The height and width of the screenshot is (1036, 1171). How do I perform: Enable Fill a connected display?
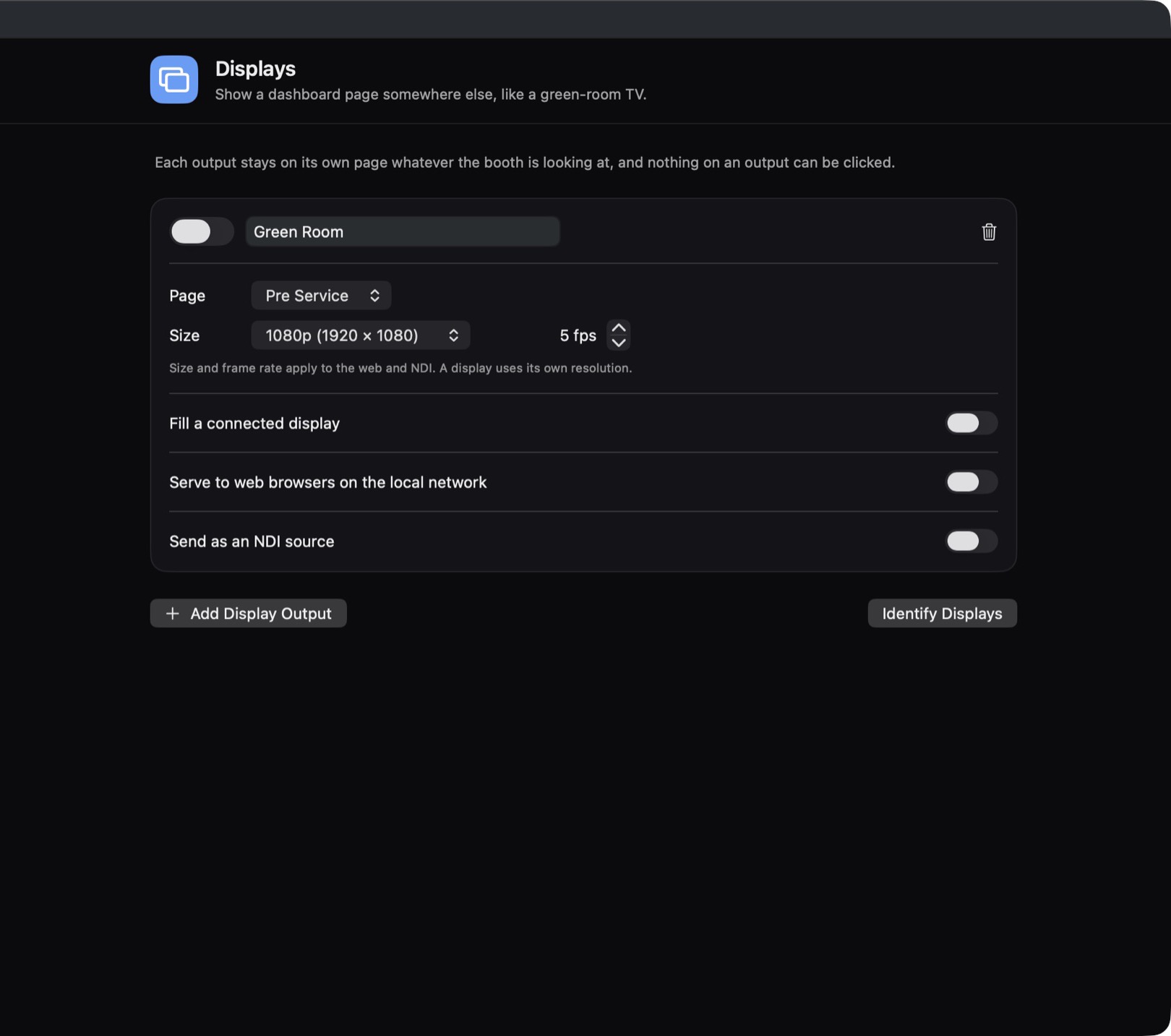[x=971, y=423]
